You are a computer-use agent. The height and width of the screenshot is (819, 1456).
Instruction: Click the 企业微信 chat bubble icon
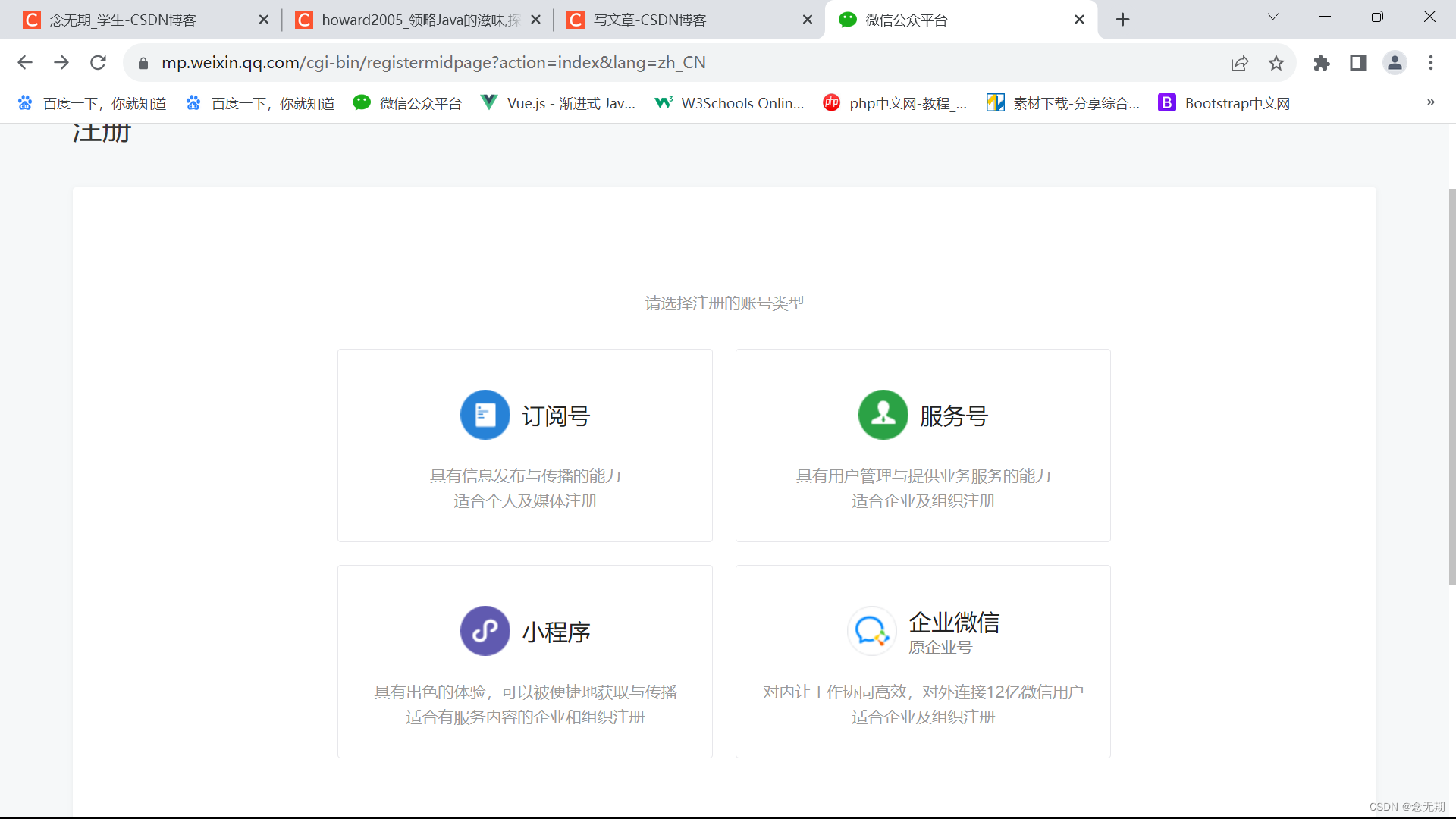[x=871, y=631]
